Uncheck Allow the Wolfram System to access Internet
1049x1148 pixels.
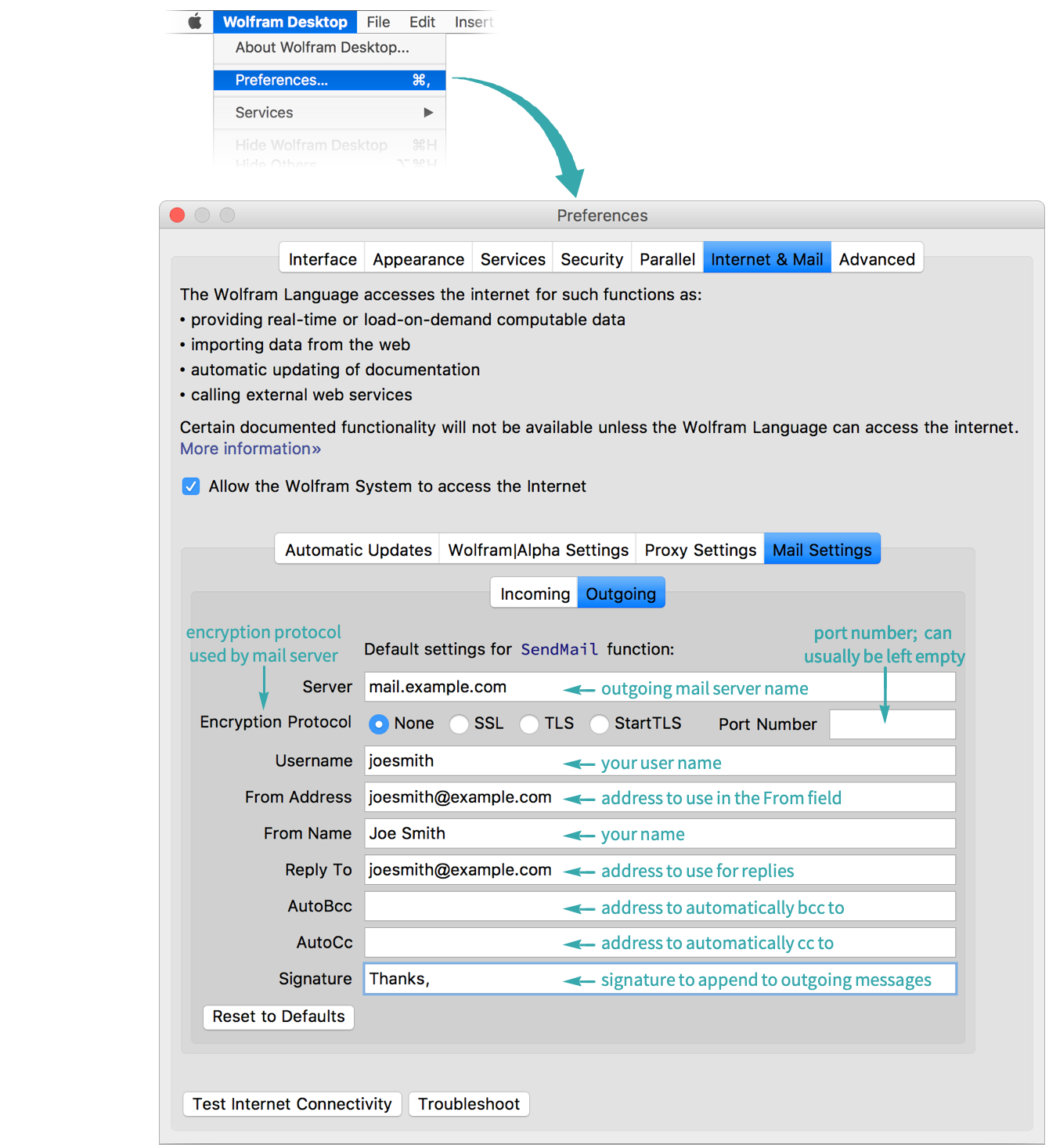coord(191,486)
